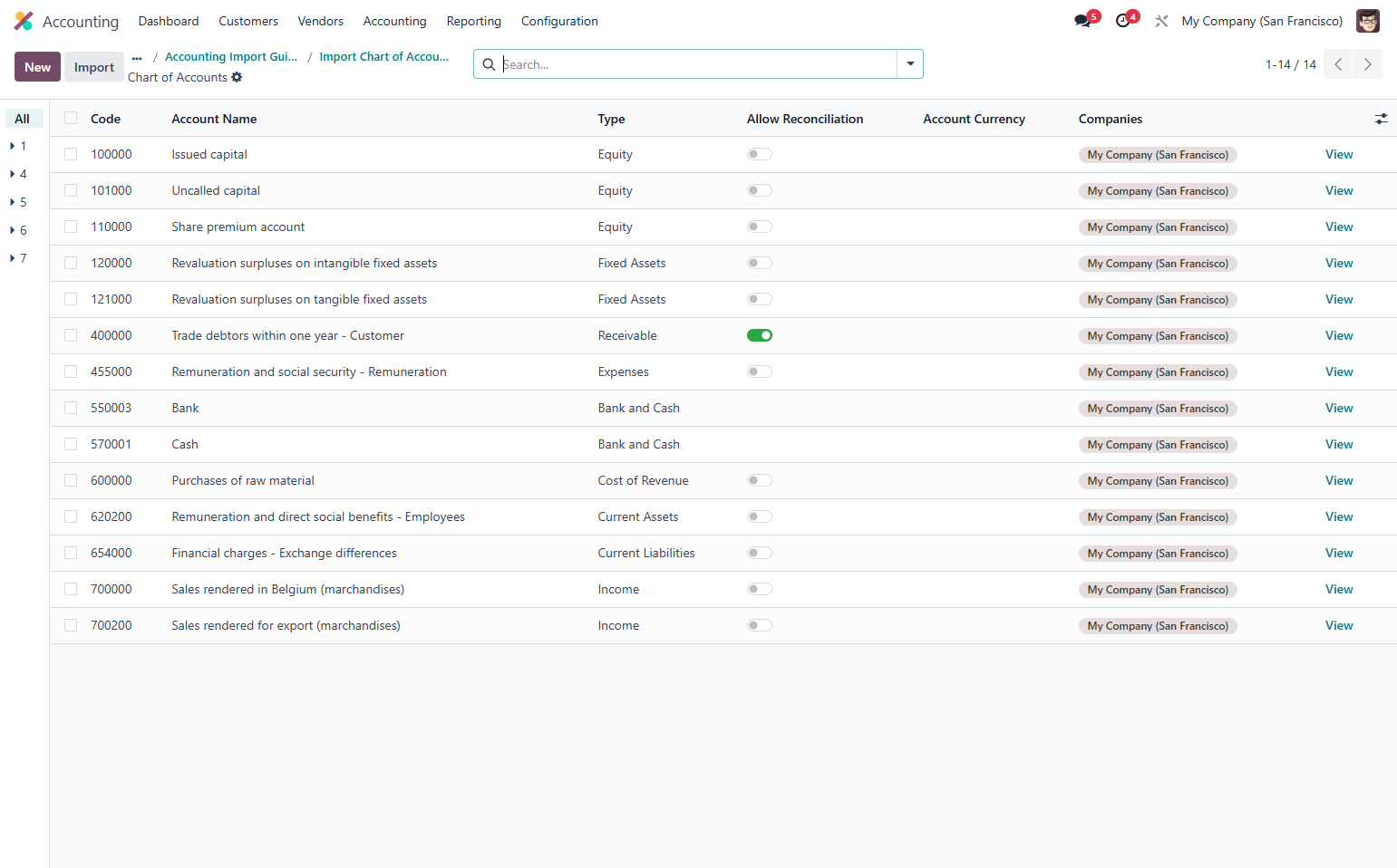This screenshot has width=1397, height=868.
Task: Open optional columns adjust icon
Action: 1381,119
